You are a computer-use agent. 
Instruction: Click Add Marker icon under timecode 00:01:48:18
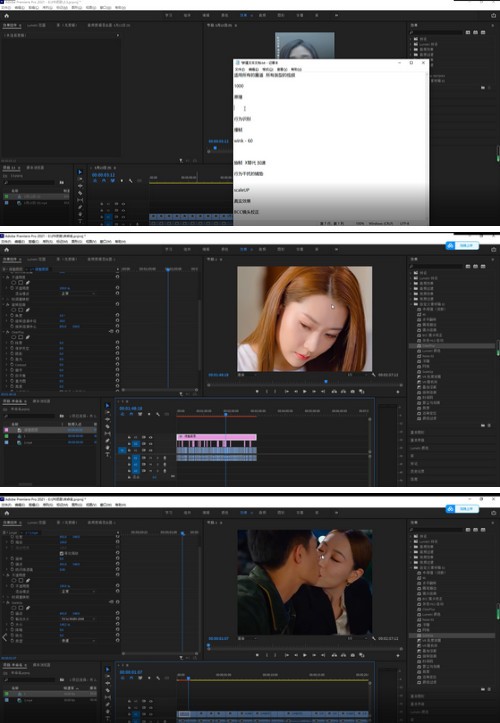pos(149,415)
